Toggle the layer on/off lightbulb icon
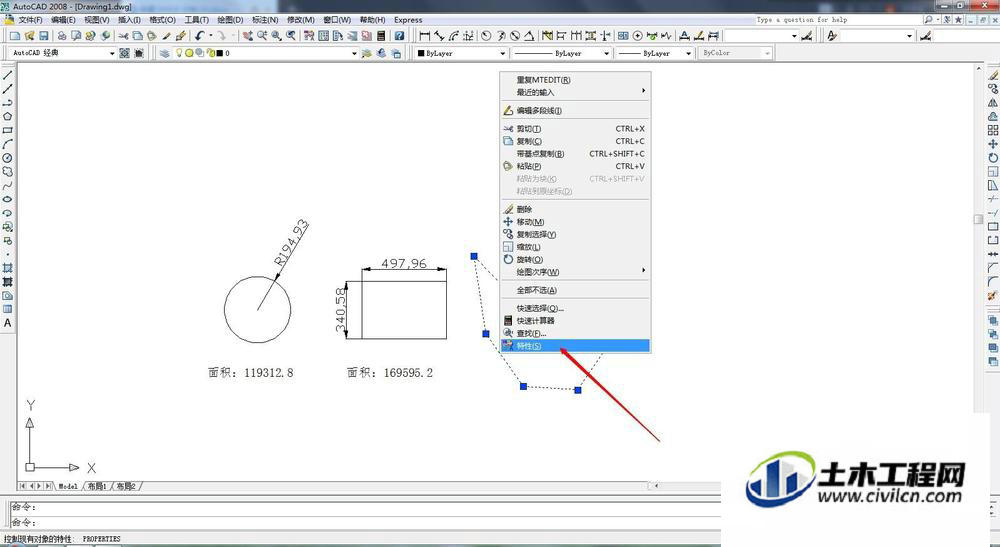This screenshot has width=1000, height=547. pyautogui.click(x=179, y=53)
